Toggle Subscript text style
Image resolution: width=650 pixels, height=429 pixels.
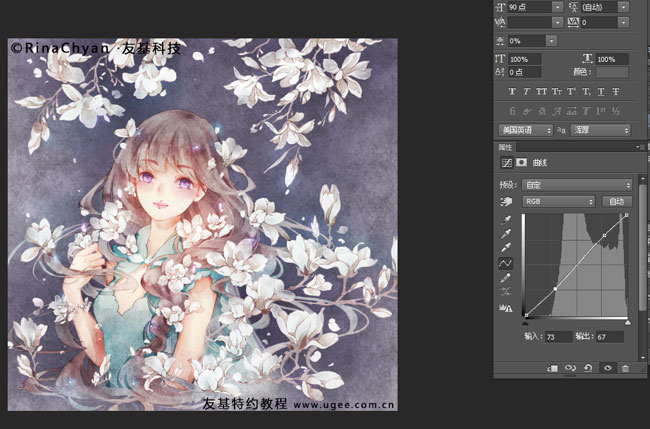(586, 92)
